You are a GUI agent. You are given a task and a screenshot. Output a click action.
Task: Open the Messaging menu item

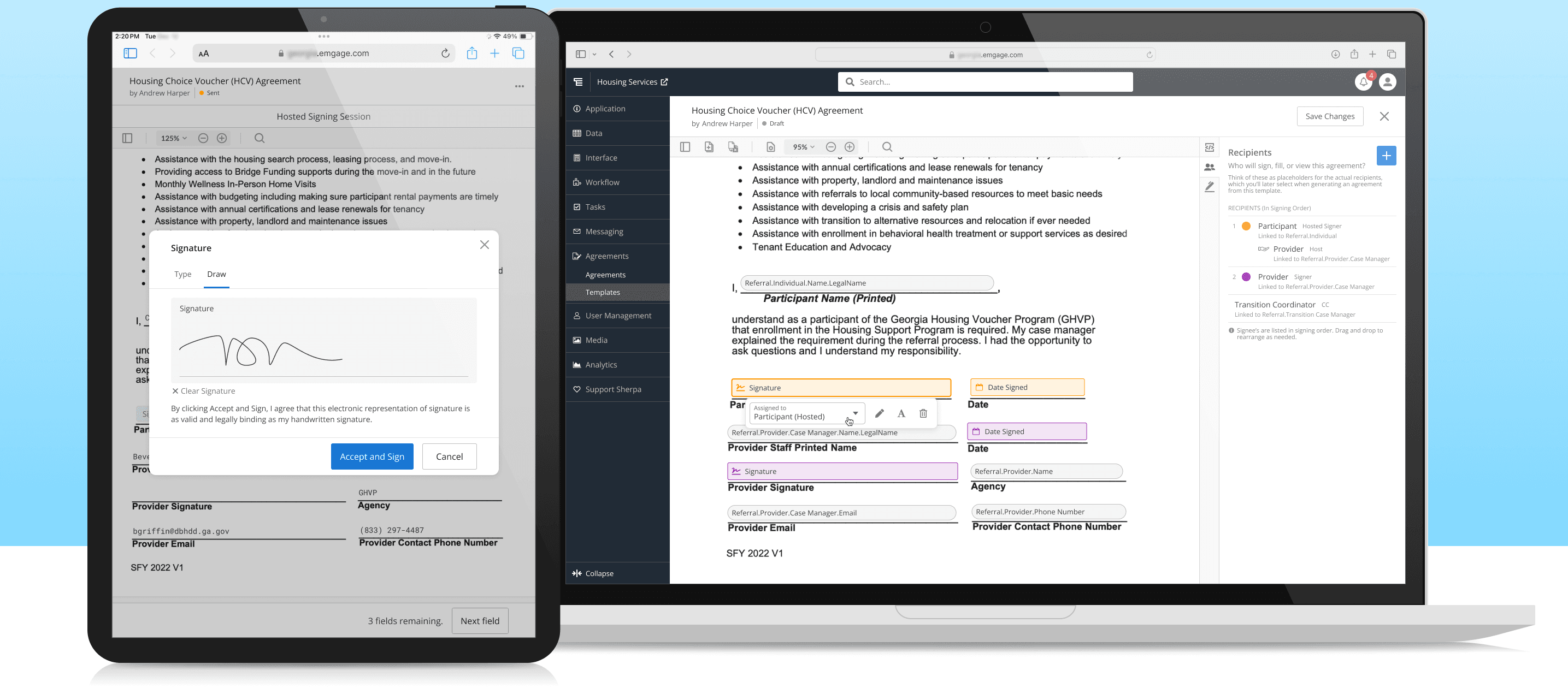point(617,232)
